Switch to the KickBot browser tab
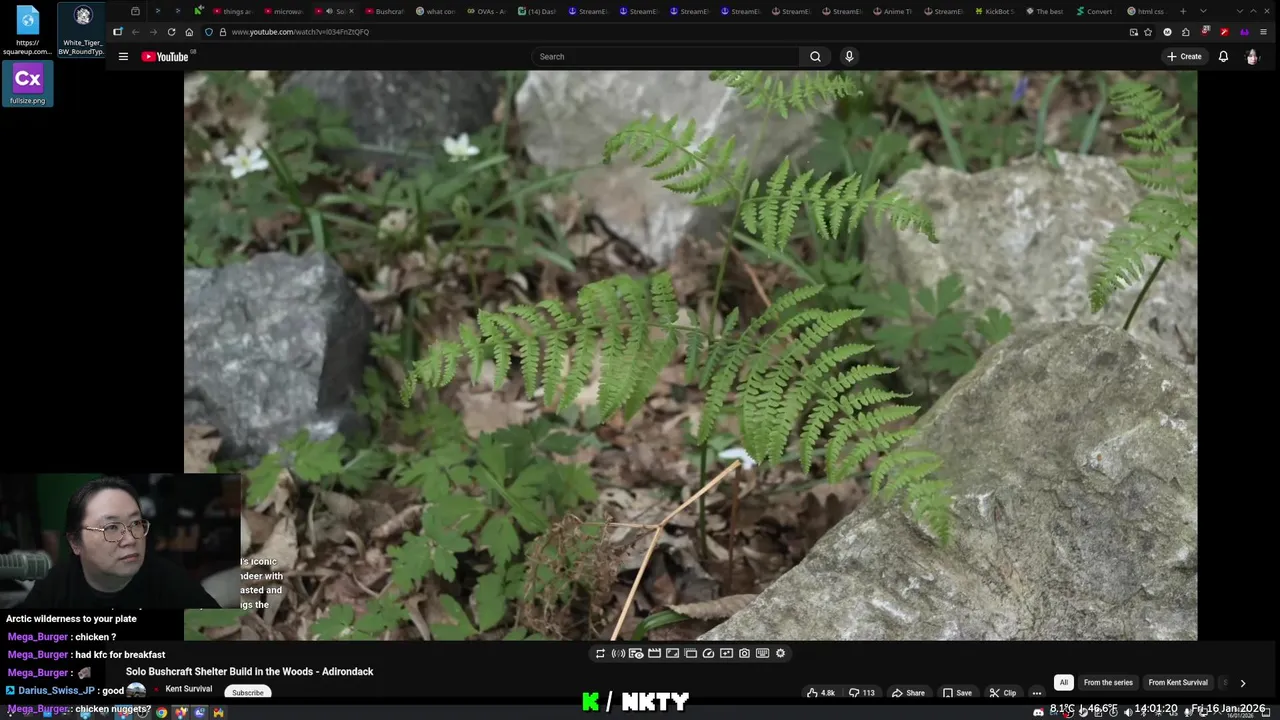The image size is (1280, 720). pyautogui.click(x=994, y=11)
